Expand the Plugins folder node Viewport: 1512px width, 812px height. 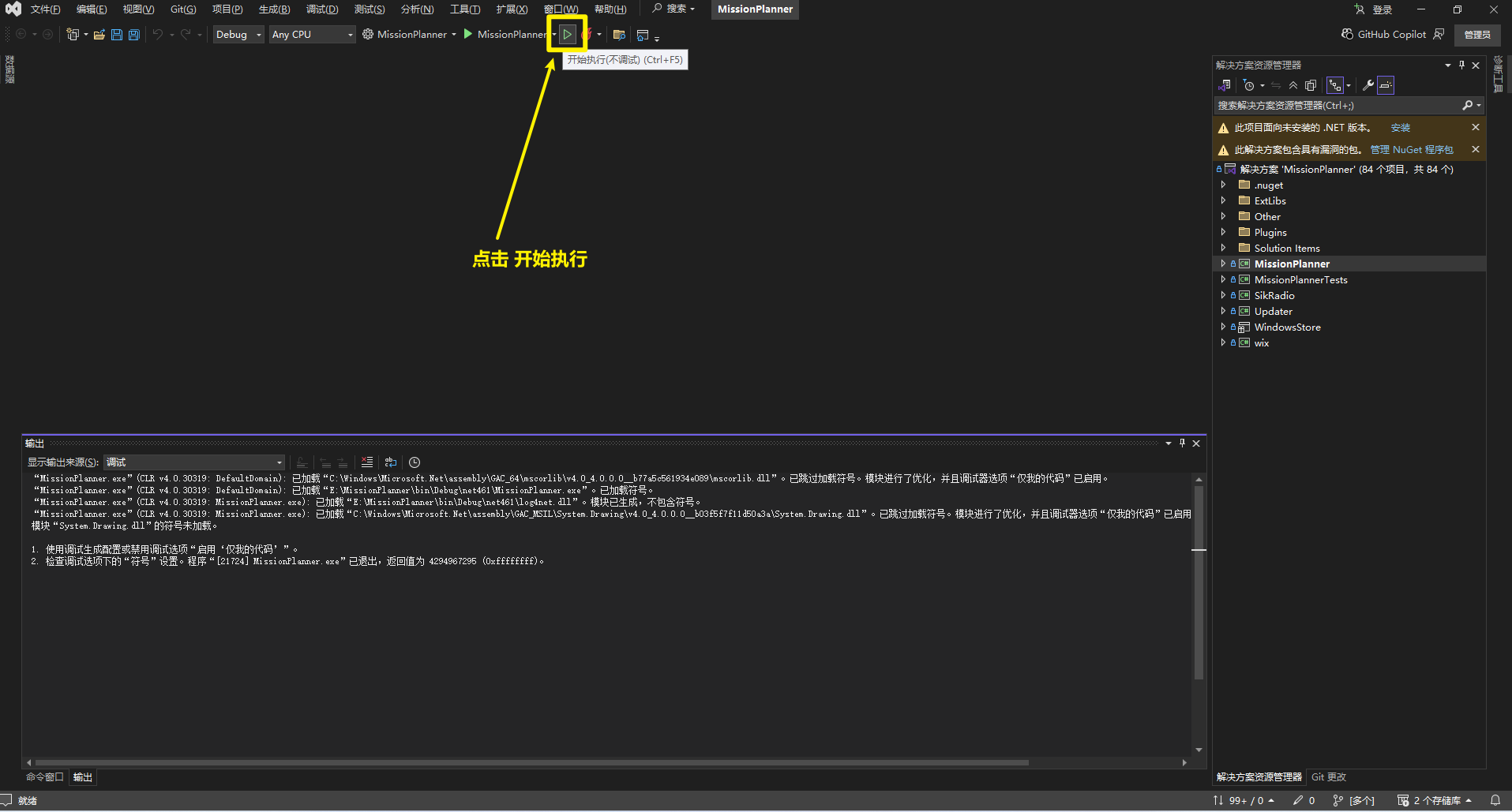click(1223, 232)
